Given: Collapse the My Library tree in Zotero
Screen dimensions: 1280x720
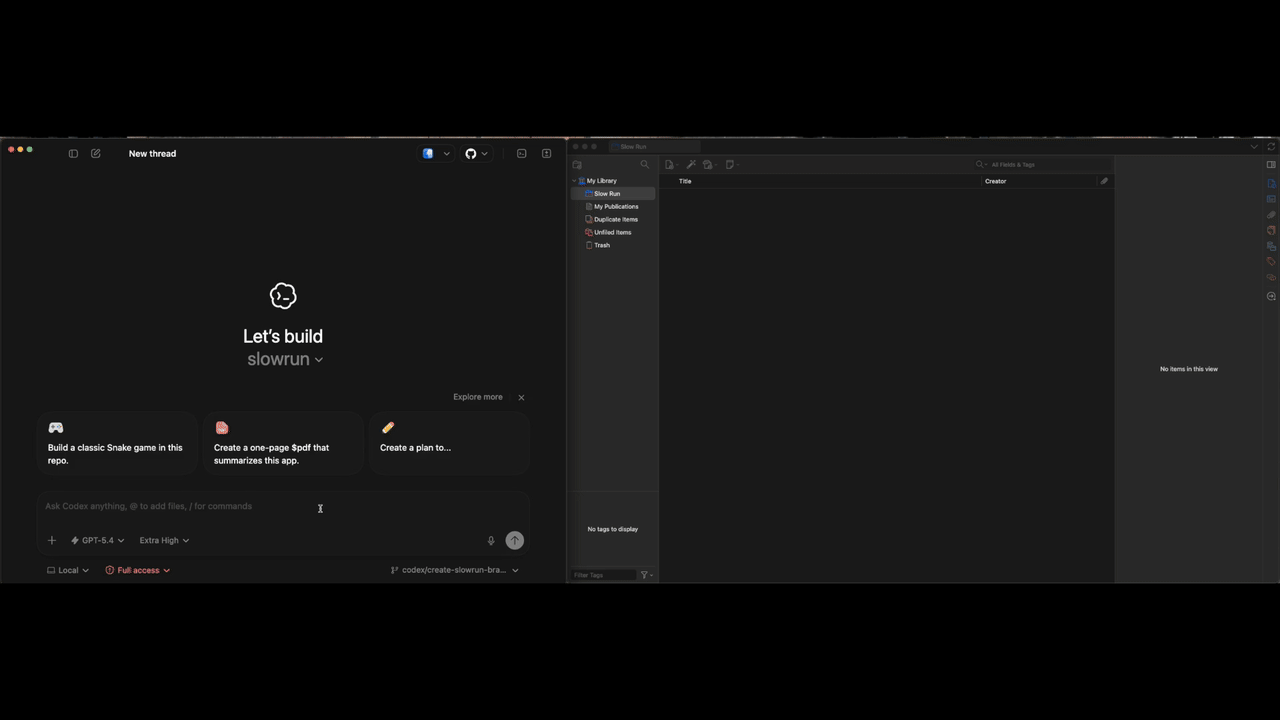Looking at the screenshot, I should (x=576, y=181).
